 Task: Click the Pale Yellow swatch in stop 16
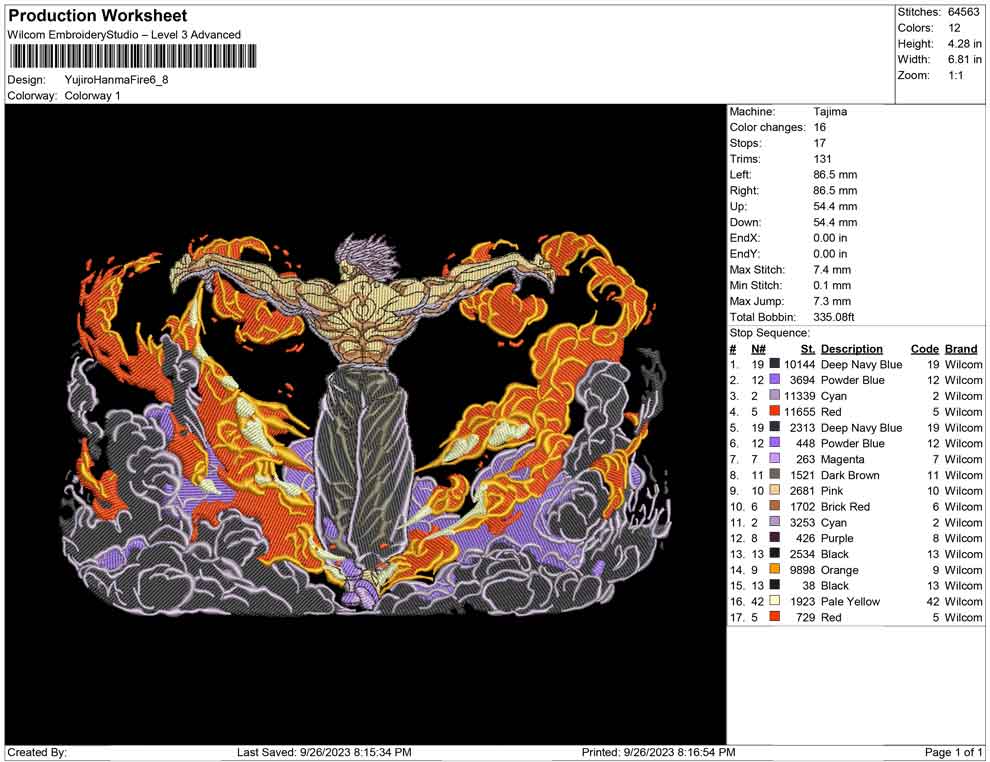tap(774, 602)
